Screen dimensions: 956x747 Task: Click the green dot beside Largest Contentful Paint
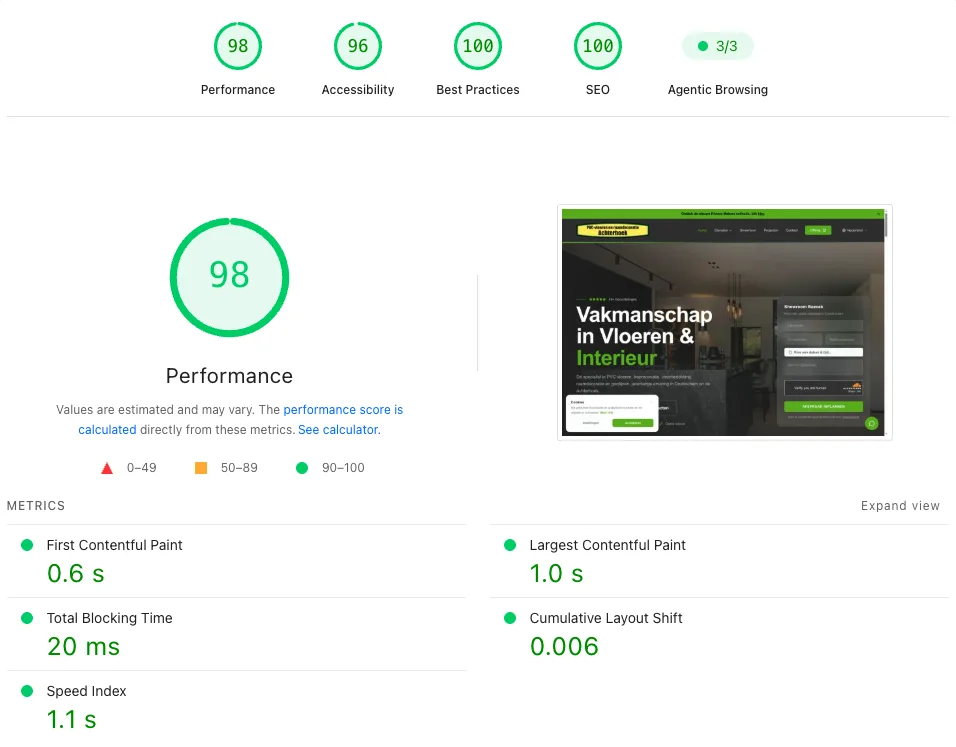click(x=510, y=545)
